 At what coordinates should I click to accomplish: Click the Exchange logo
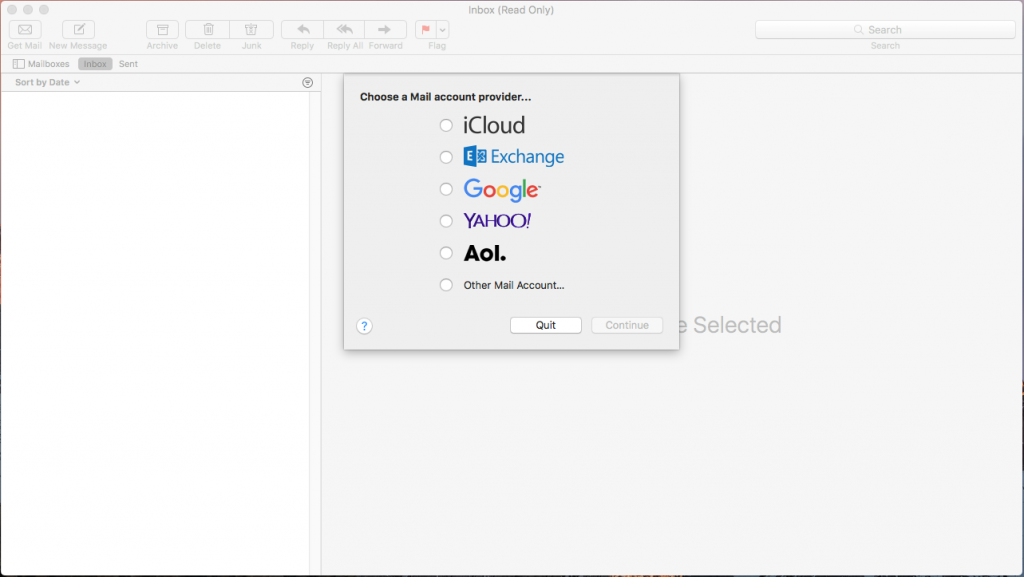pos(513,157)
